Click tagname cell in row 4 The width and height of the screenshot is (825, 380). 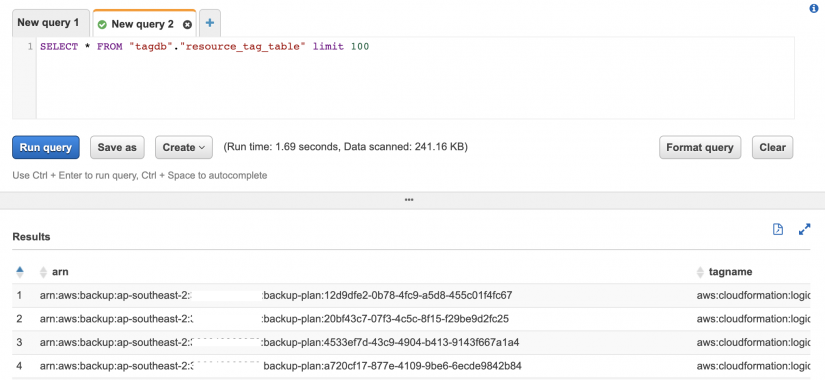pos(753,366)
